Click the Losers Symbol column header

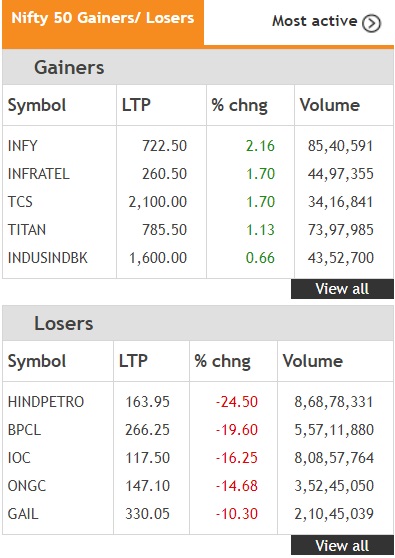click(37, 362)
